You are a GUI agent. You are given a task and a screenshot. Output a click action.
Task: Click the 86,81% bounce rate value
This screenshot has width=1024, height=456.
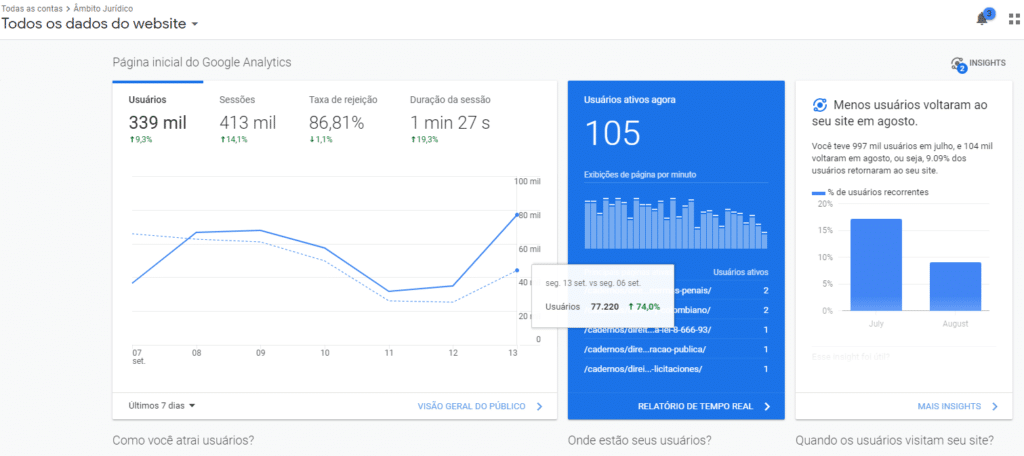[336, 123]
